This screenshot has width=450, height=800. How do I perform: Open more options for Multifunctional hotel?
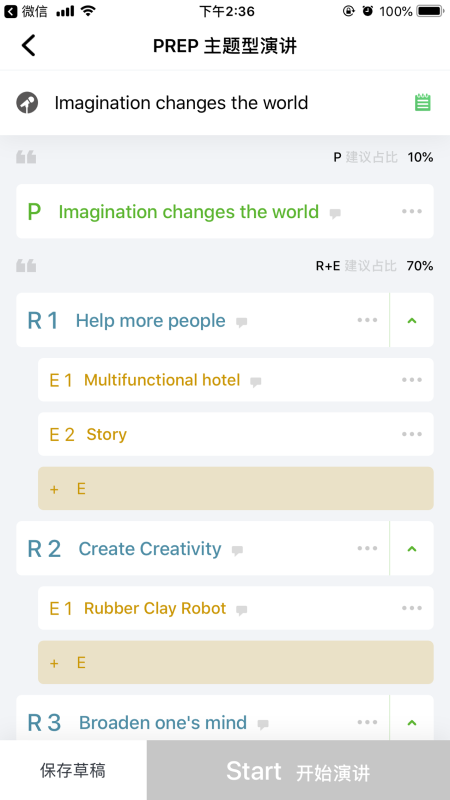tap(412, 380)
